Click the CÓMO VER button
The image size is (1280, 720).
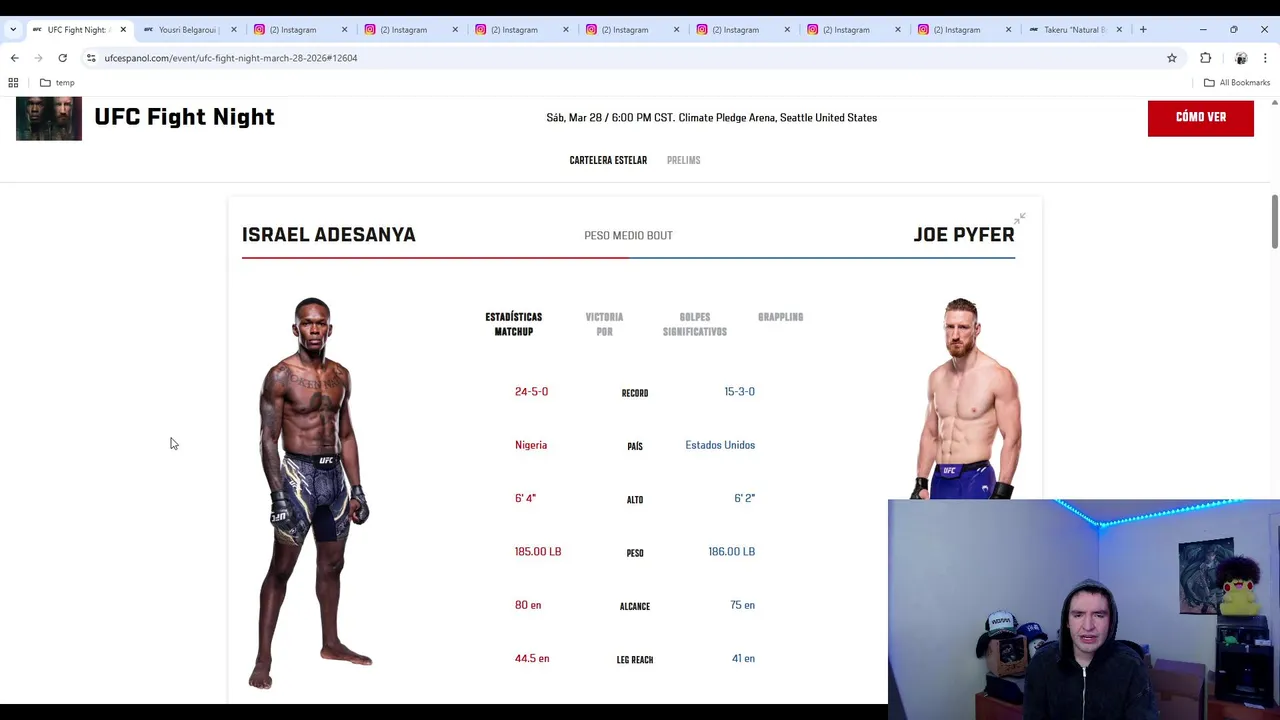coord(1200,118)
